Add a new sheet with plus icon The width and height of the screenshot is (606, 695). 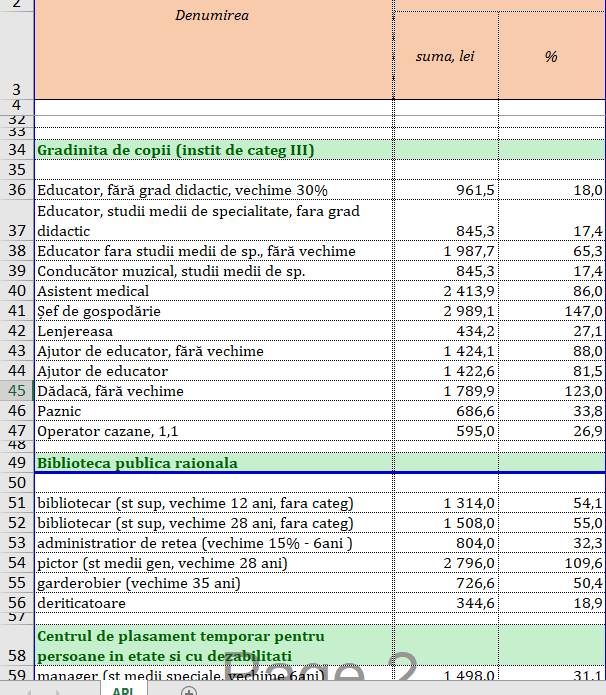(188, 690)
